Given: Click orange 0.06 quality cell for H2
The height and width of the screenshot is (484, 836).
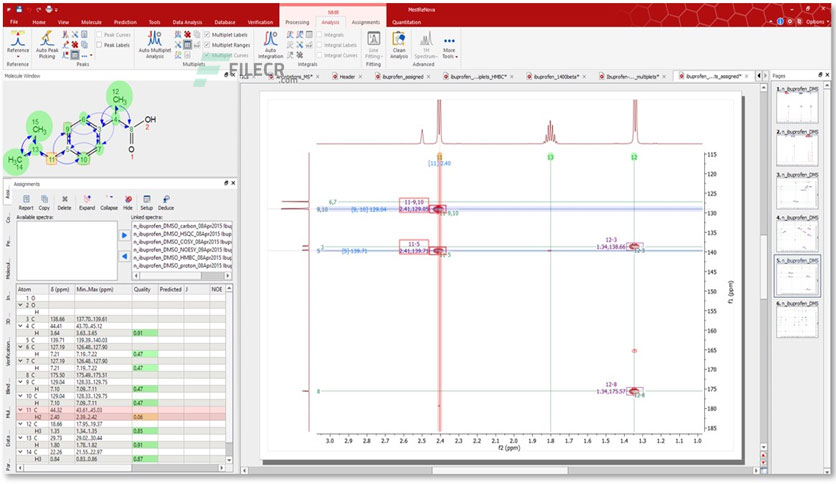Looking at the screenshot, I should pos(145,417).
